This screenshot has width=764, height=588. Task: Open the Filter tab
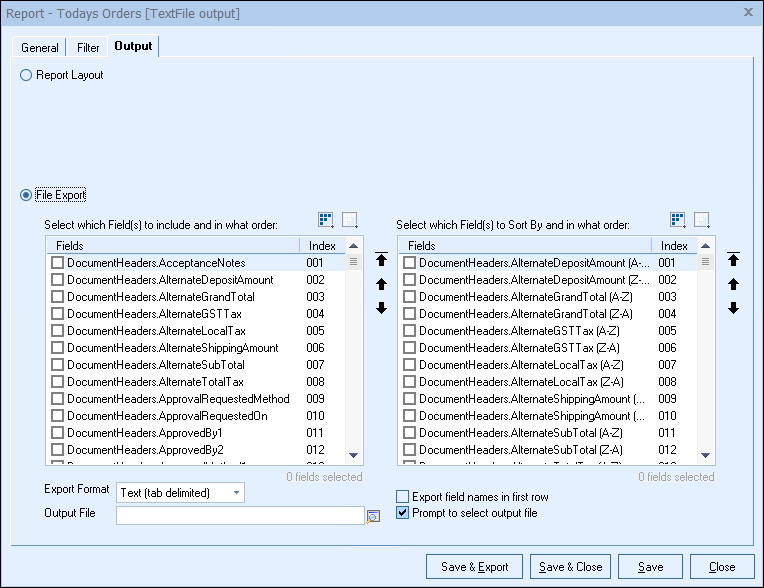click(x=88, y=47)
